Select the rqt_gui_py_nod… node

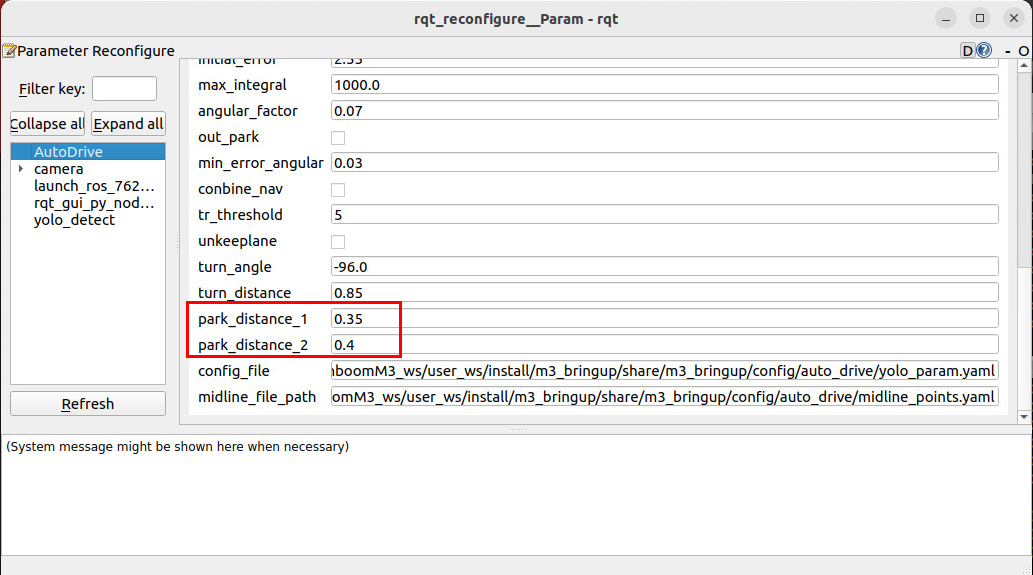[94, 204]
